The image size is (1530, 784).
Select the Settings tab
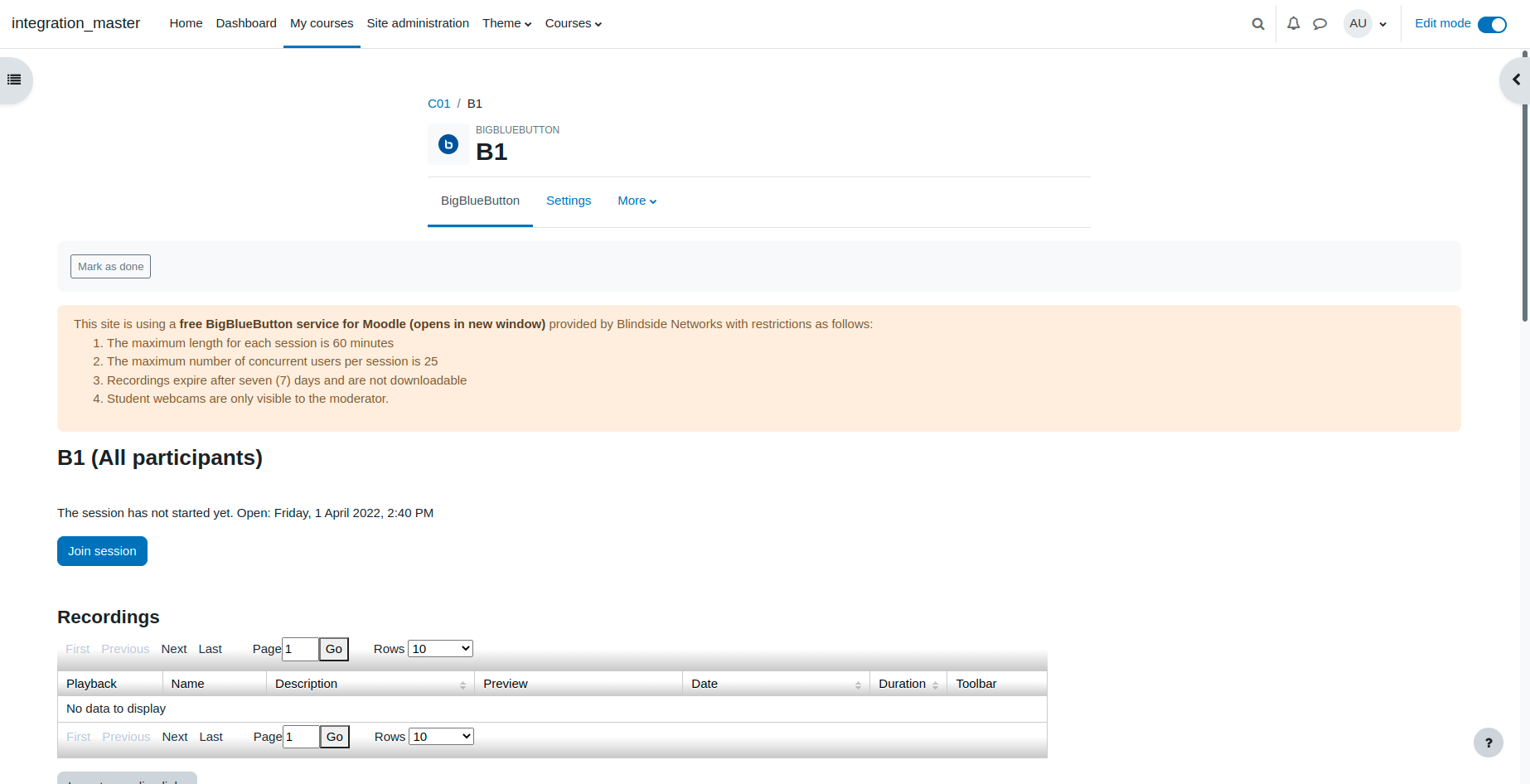(x=569, y=201)
